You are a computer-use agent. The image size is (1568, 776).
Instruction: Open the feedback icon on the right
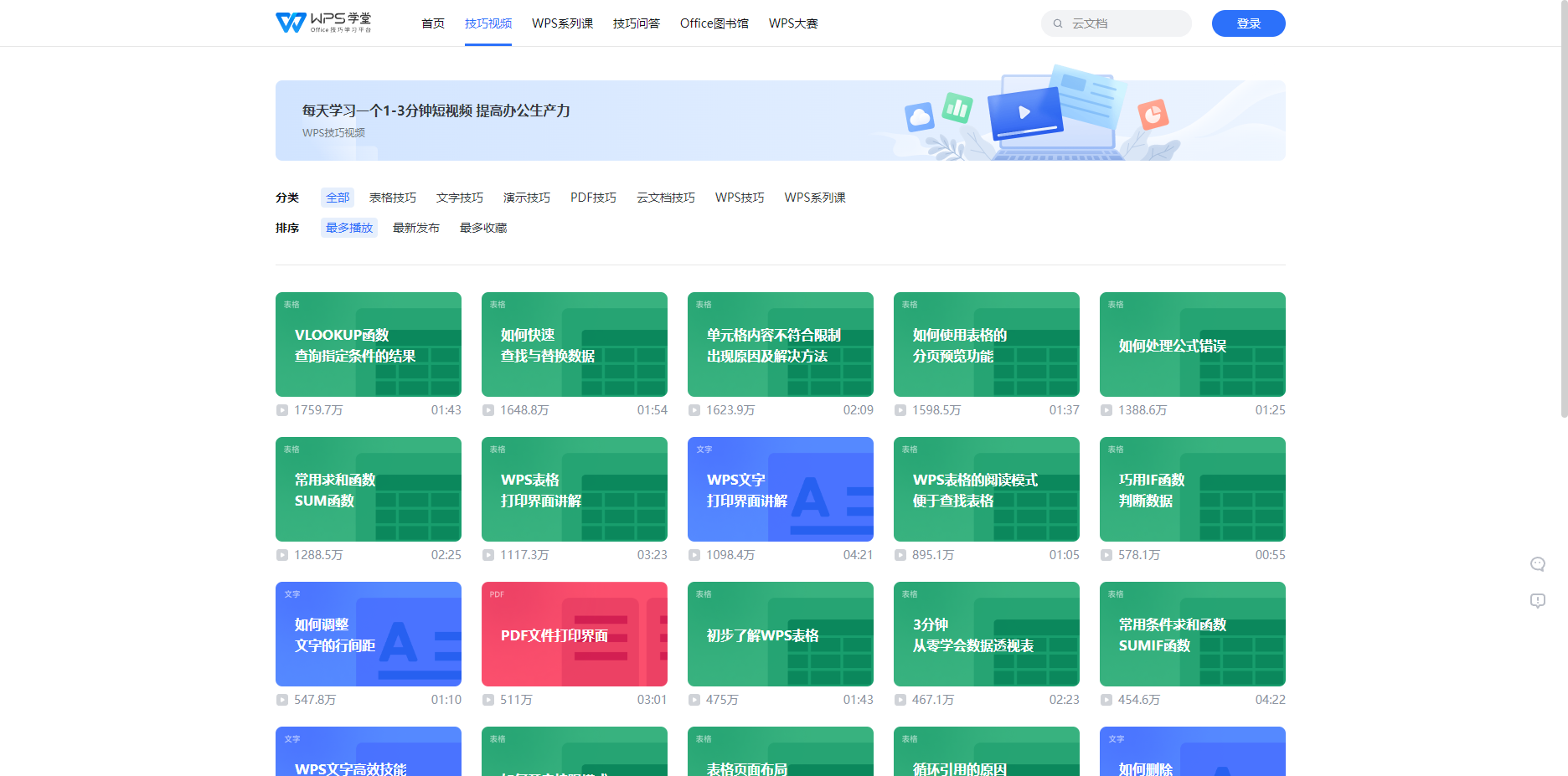1538,601
